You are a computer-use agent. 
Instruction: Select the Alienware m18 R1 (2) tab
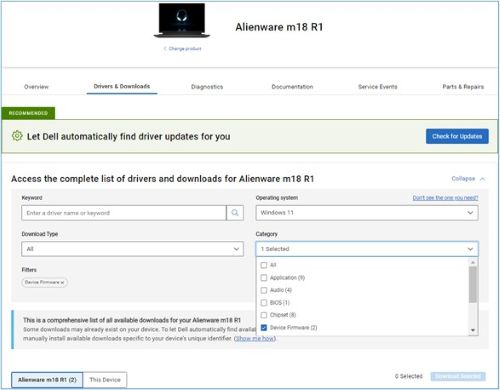tap(47, 380)
